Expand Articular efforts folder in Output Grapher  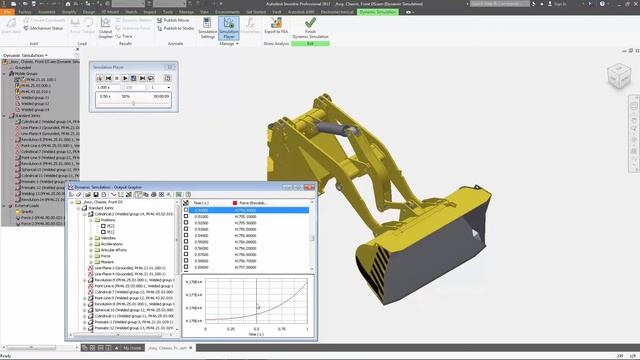point(91,250)
